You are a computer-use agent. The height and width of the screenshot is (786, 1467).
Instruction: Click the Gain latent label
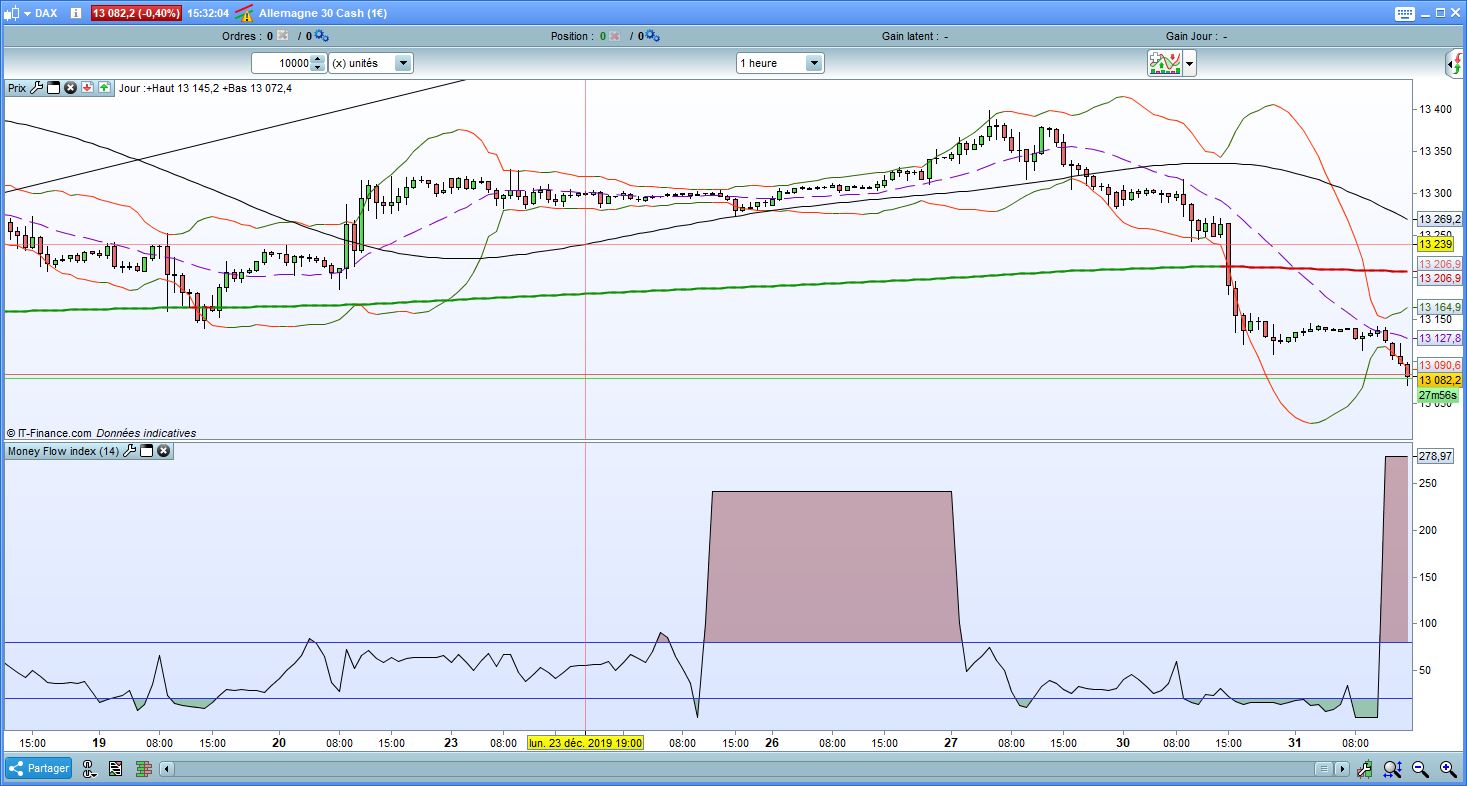click(x=909, y=36)
